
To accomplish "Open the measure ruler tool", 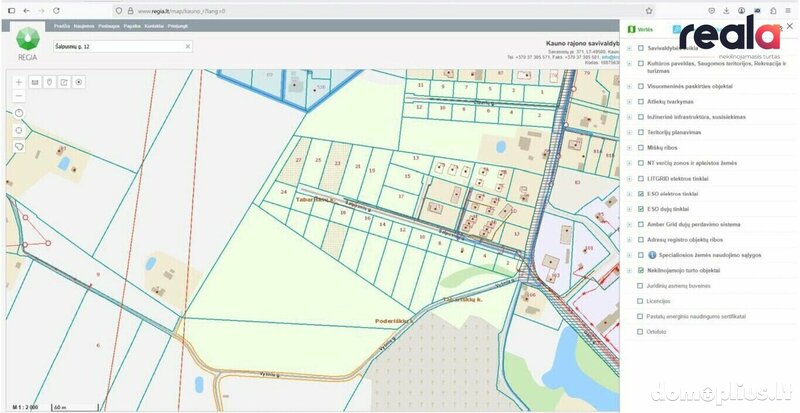I will (x=35, y=82).
